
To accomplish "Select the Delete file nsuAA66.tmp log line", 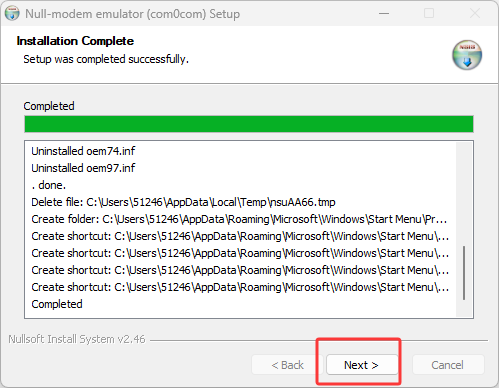I will pos(183,202).
